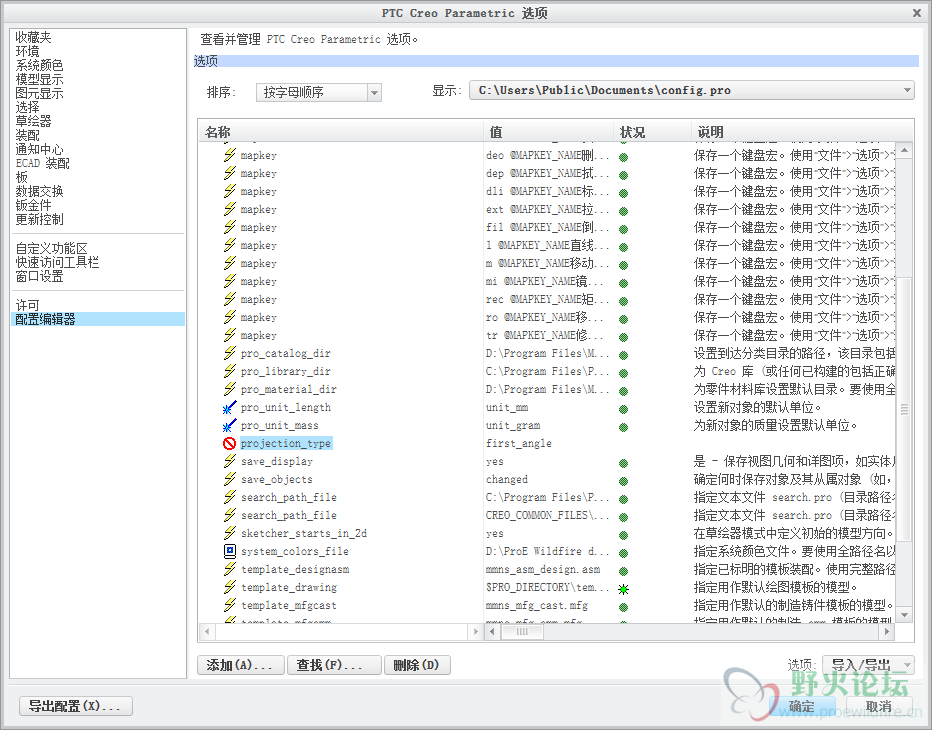
Task: Click the lightning icon of mapkey with value tr
Action: [229, 335]
